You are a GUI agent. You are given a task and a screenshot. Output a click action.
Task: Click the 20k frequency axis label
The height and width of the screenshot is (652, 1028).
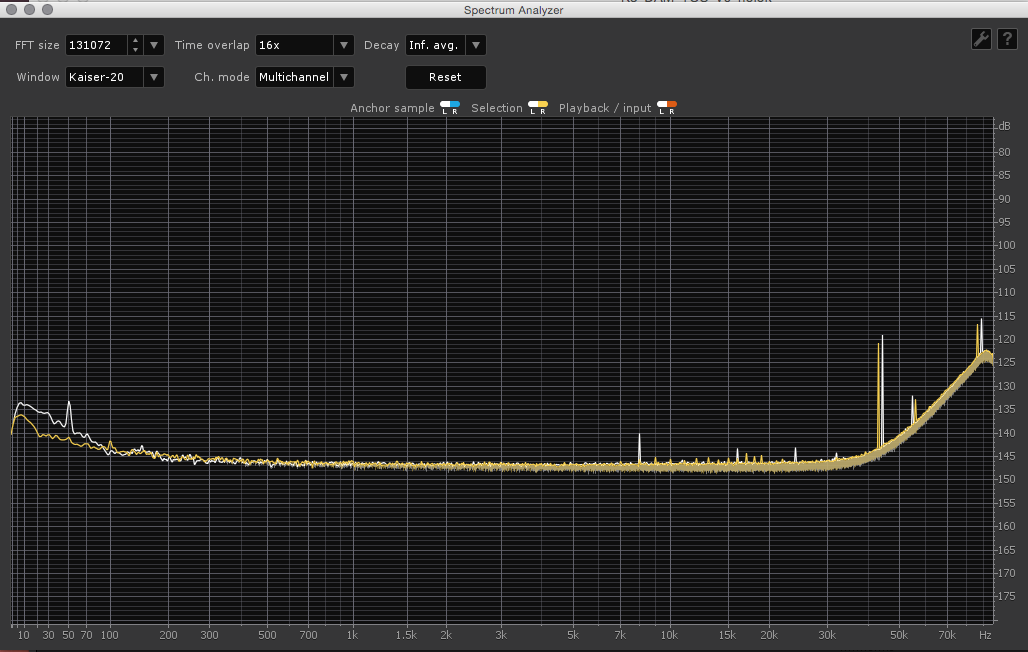(769, 635)
